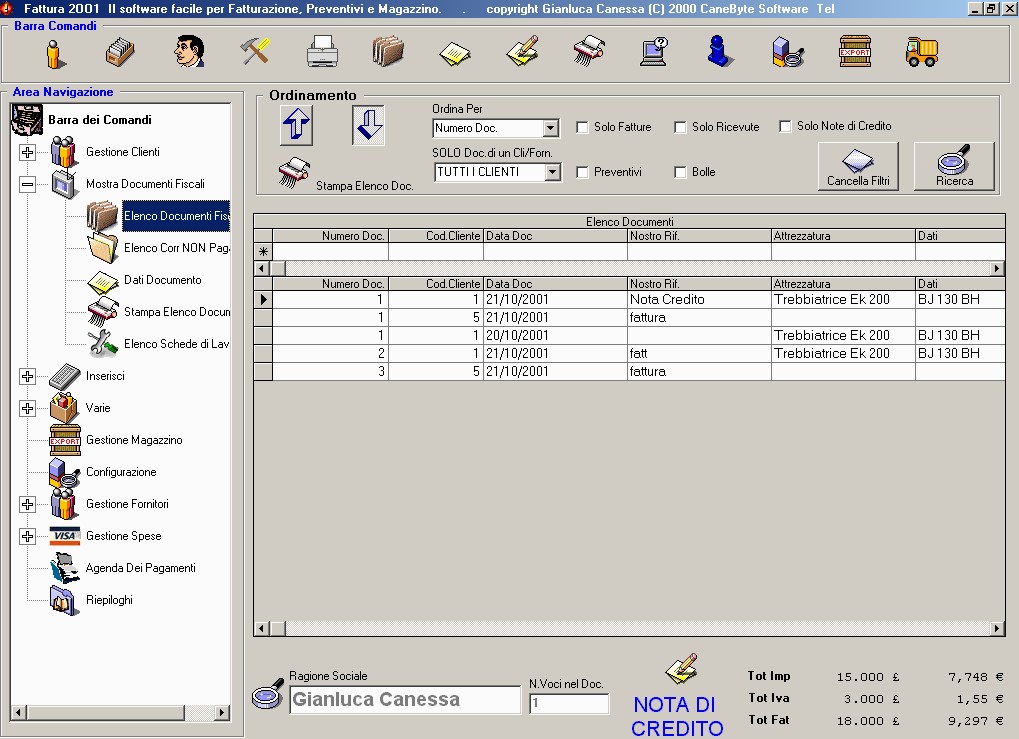Click the document list bottom scrollbar right arrow

(997, 629)
